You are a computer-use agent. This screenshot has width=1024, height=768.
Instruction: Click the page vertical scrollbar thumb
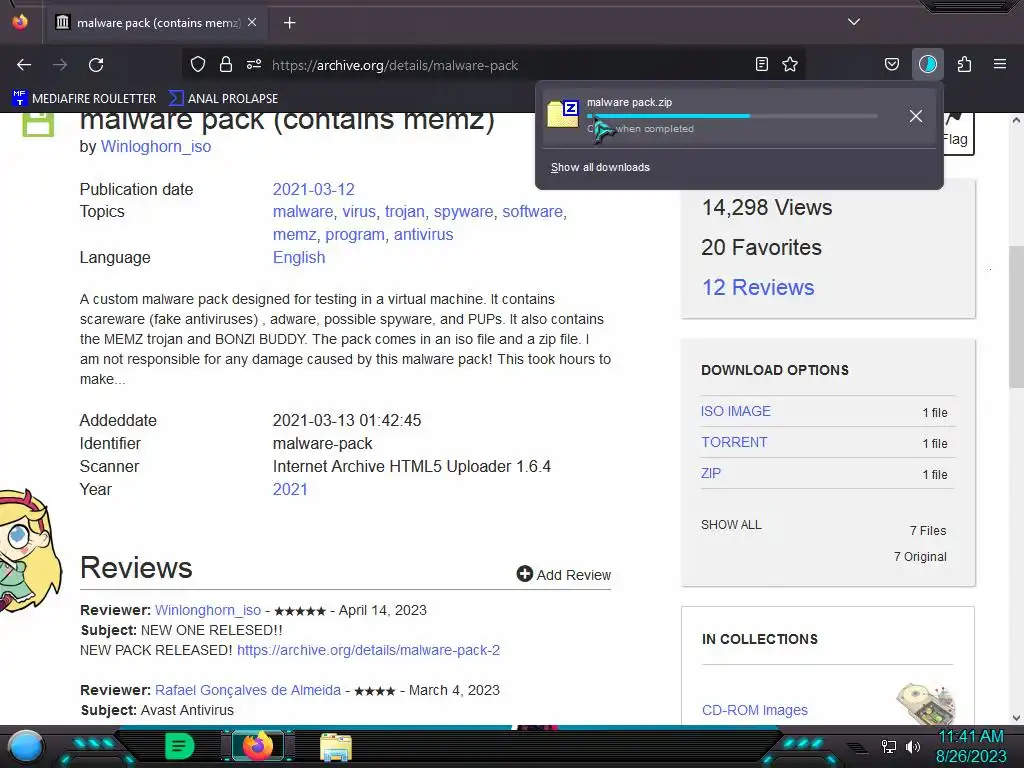click(x=1016, y=317)
